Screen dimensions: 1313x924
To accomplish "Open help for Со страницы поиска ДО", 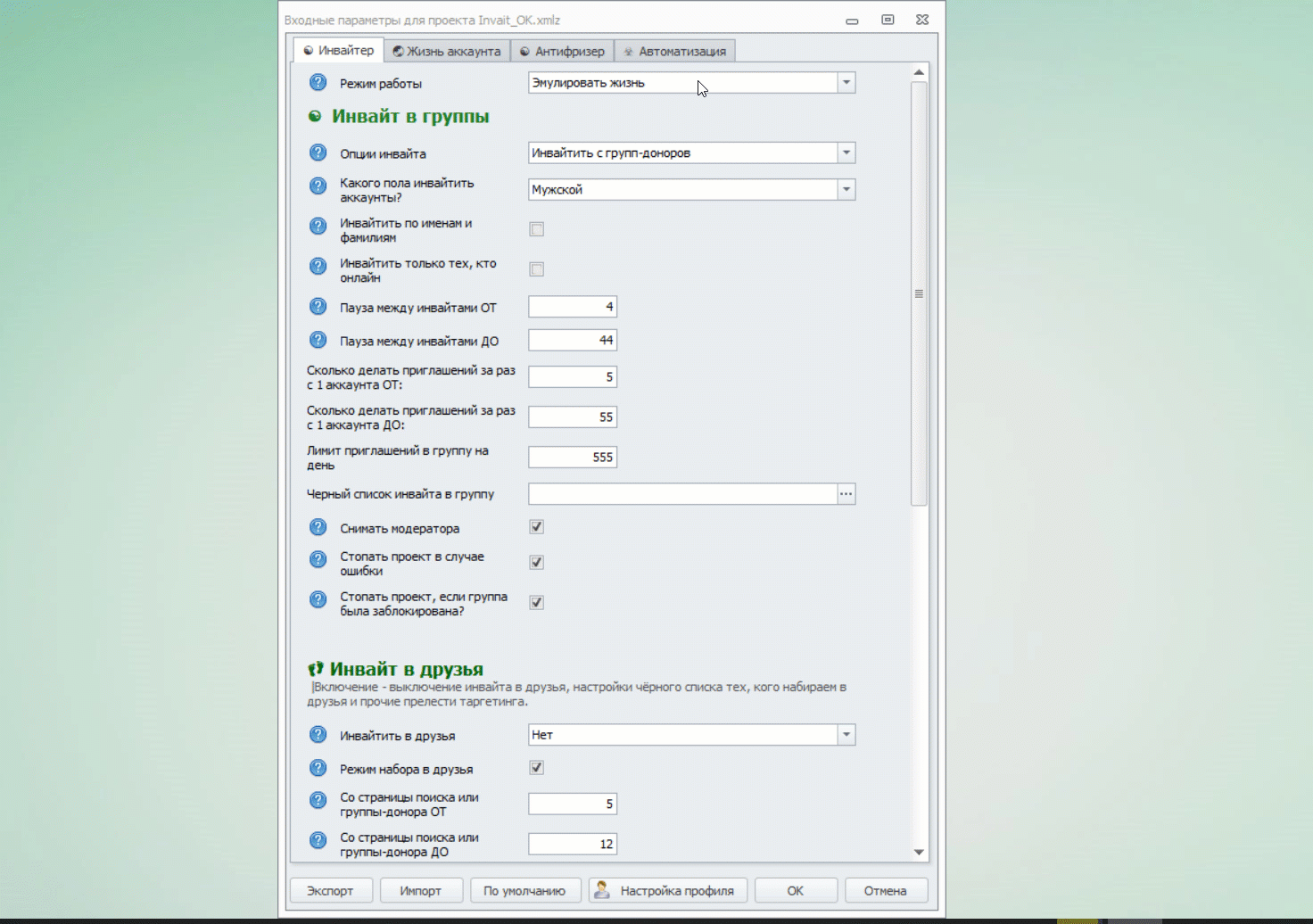I will pos(318,840).
